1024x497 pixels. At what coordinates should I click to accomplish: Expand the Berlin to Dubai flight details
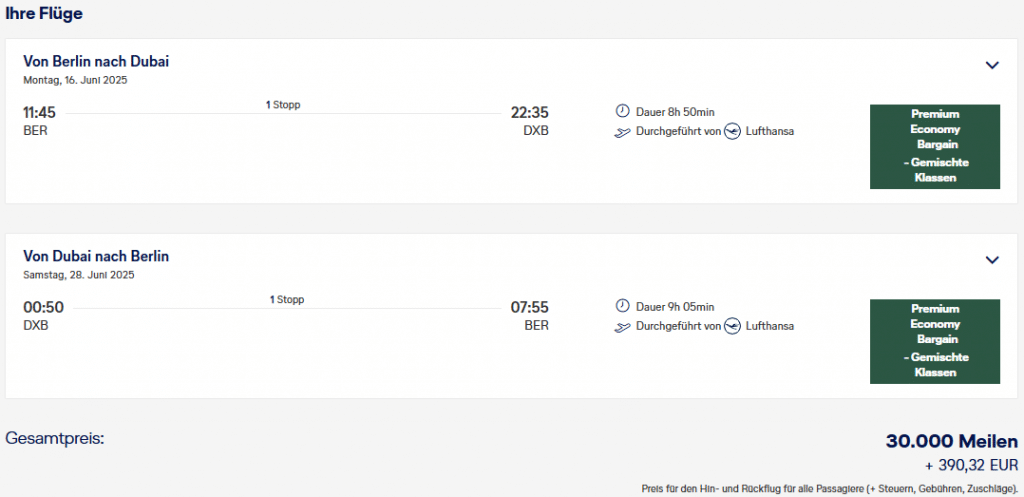click(x=992, y=65)
